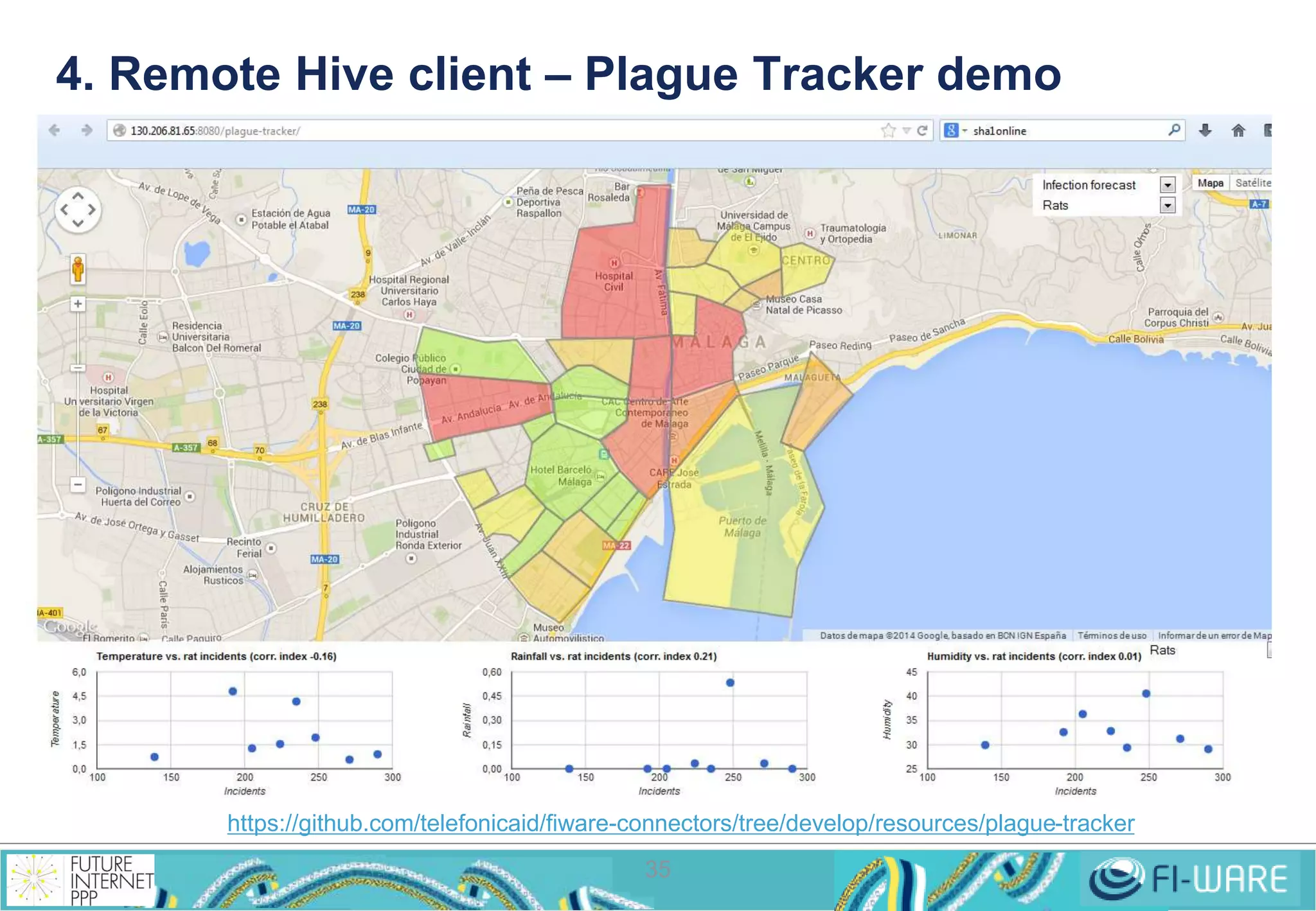Click the search magnifier icon
The image size is (1316, 911).
pos(1174,130)
